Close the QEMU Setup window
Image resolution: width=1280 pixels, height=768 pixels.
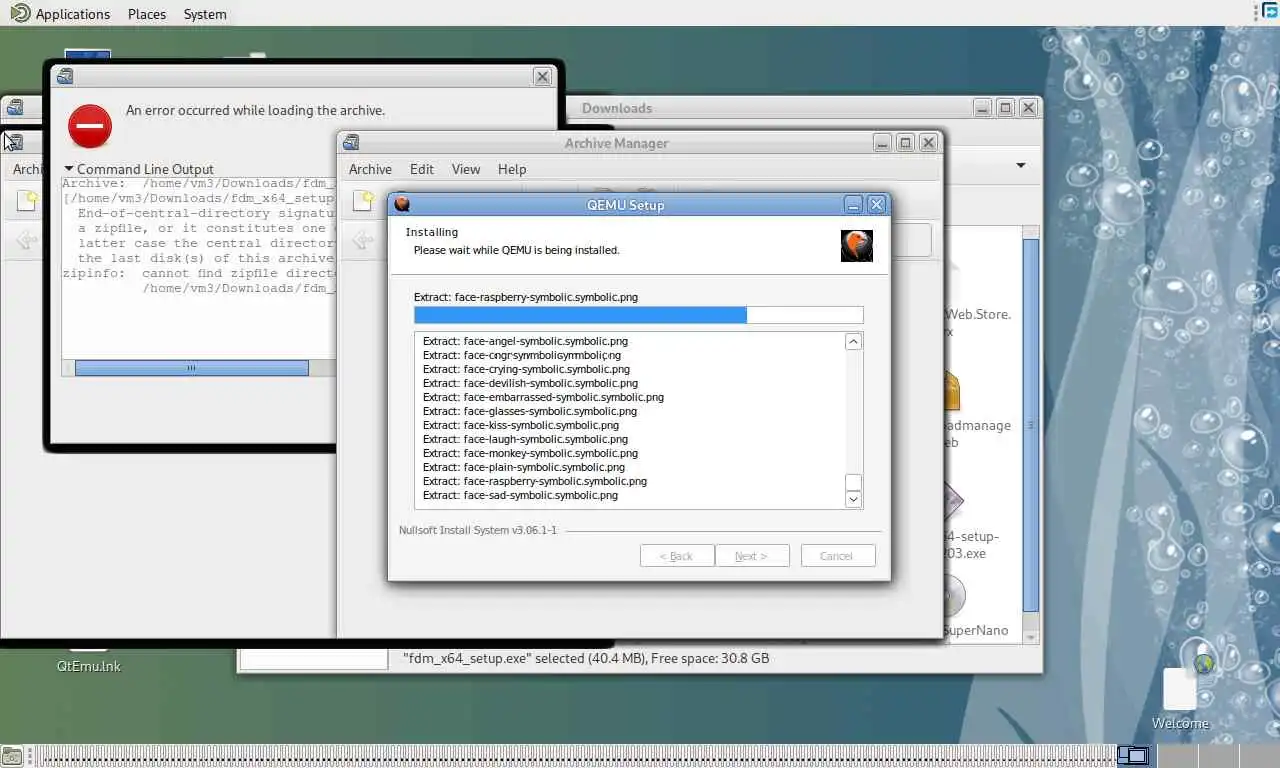pyautogui.click(x=877, y=204)
